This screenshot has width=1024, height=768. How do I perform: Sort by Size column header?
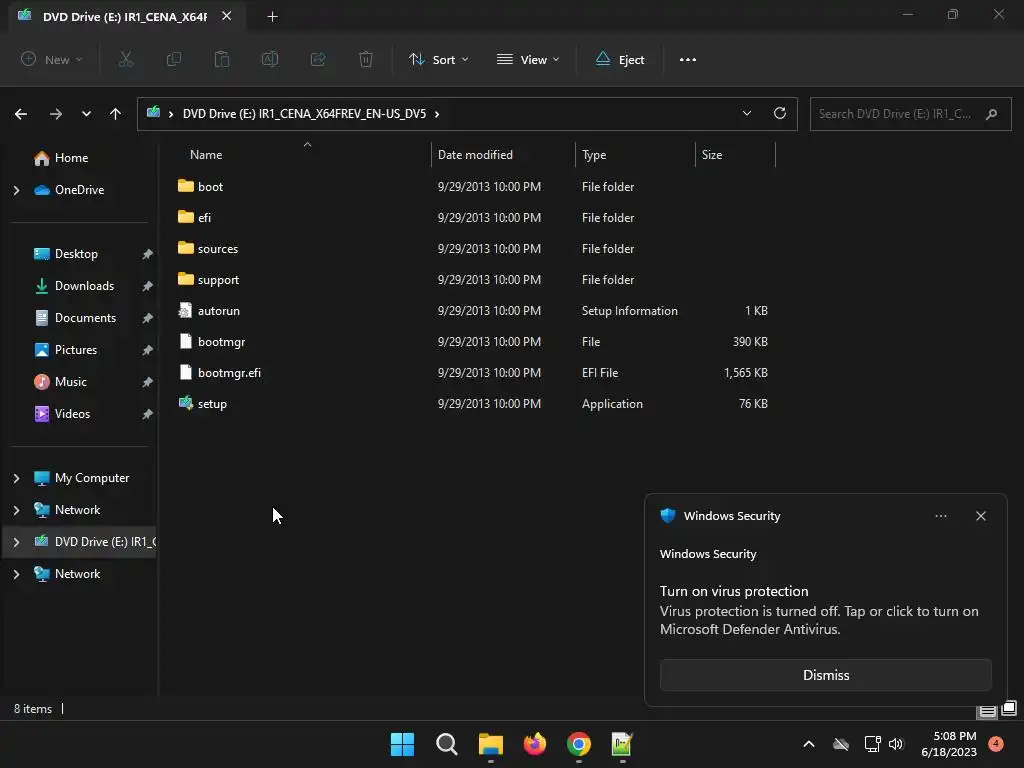tap(712, 155)
